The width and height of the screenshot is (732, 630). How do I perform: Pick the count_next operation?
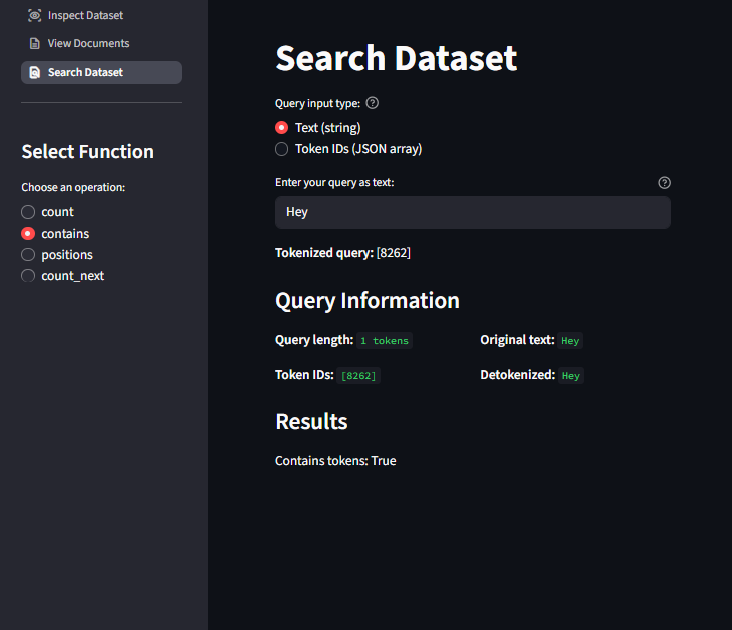click(x=29, y=276)
